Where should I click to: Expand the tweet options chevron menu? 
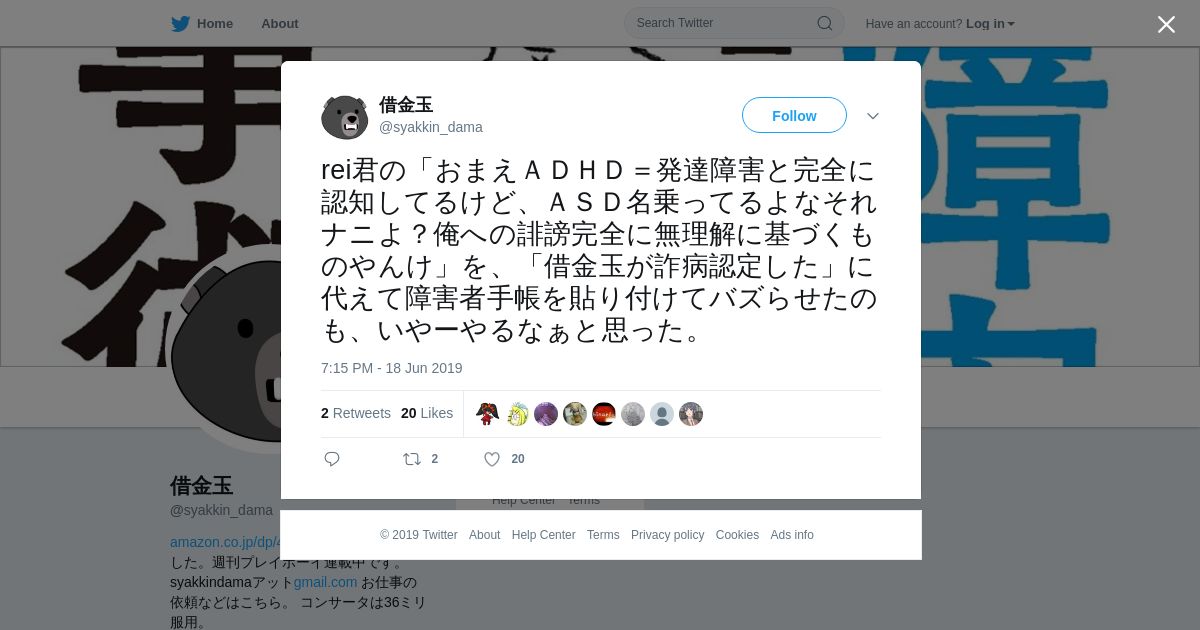click(873, 116)
